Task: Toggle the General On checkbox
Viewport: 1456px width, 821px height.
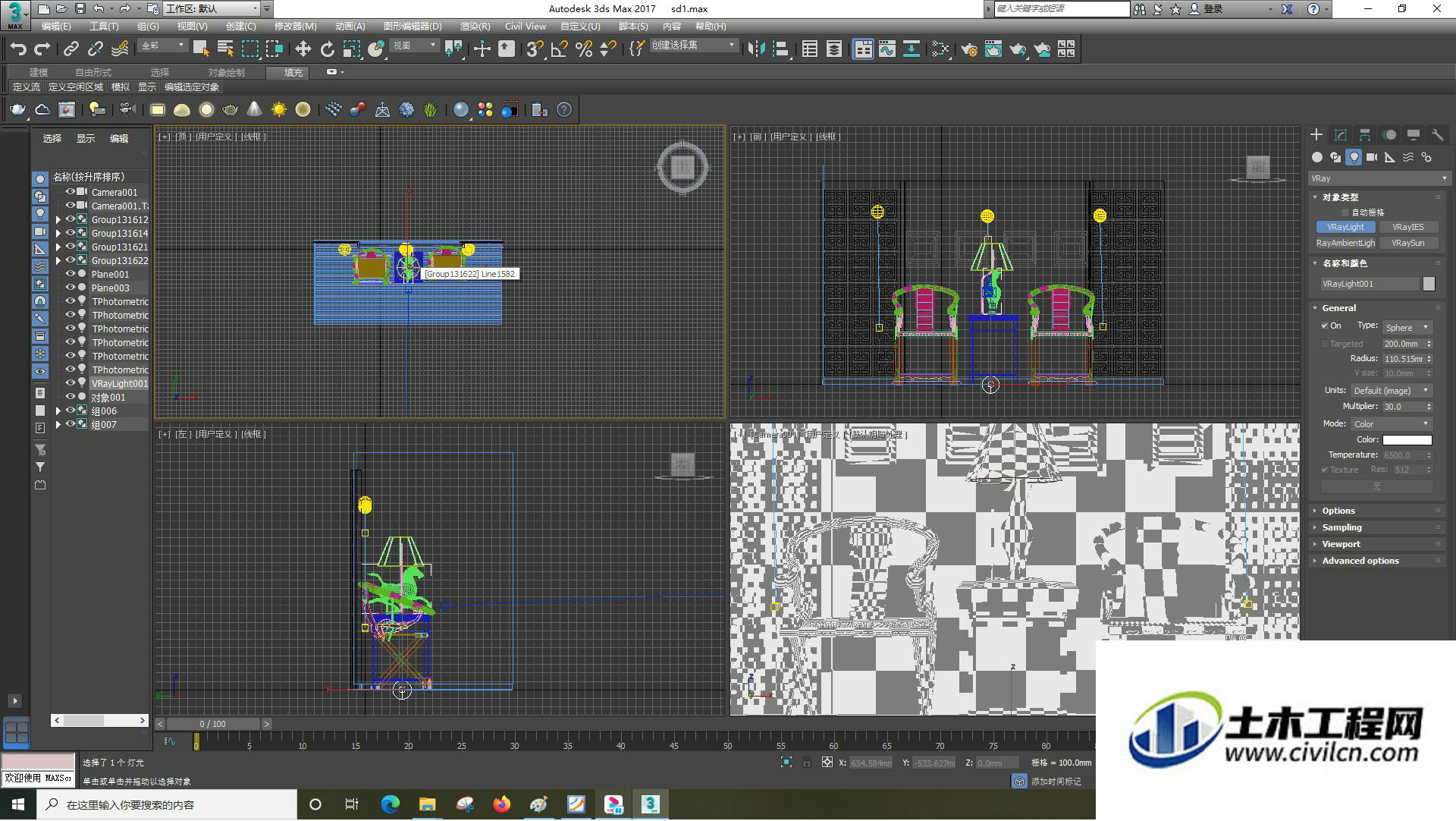Action: click(1325, 326)
